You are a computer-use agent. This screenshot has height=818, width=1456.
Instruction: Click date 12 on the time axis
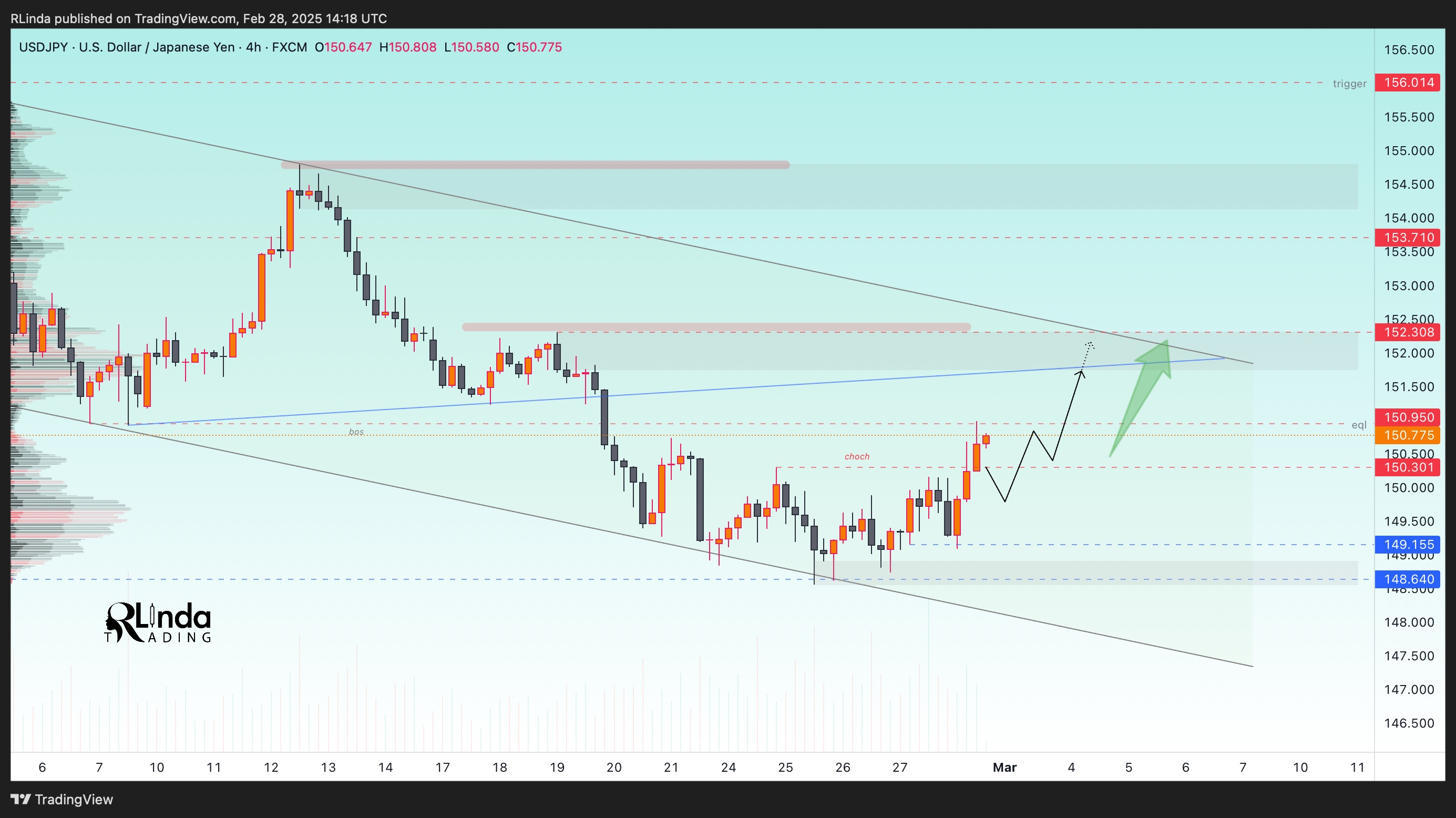click(x=271, y=767)
